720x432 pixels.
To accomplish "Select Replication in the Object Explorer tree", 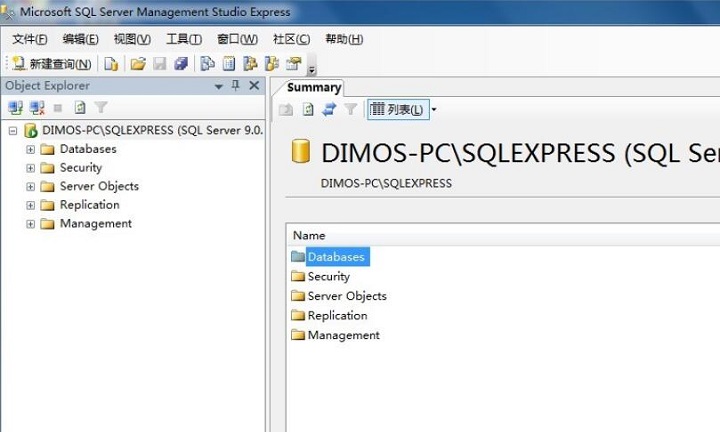I will [90, 205].
